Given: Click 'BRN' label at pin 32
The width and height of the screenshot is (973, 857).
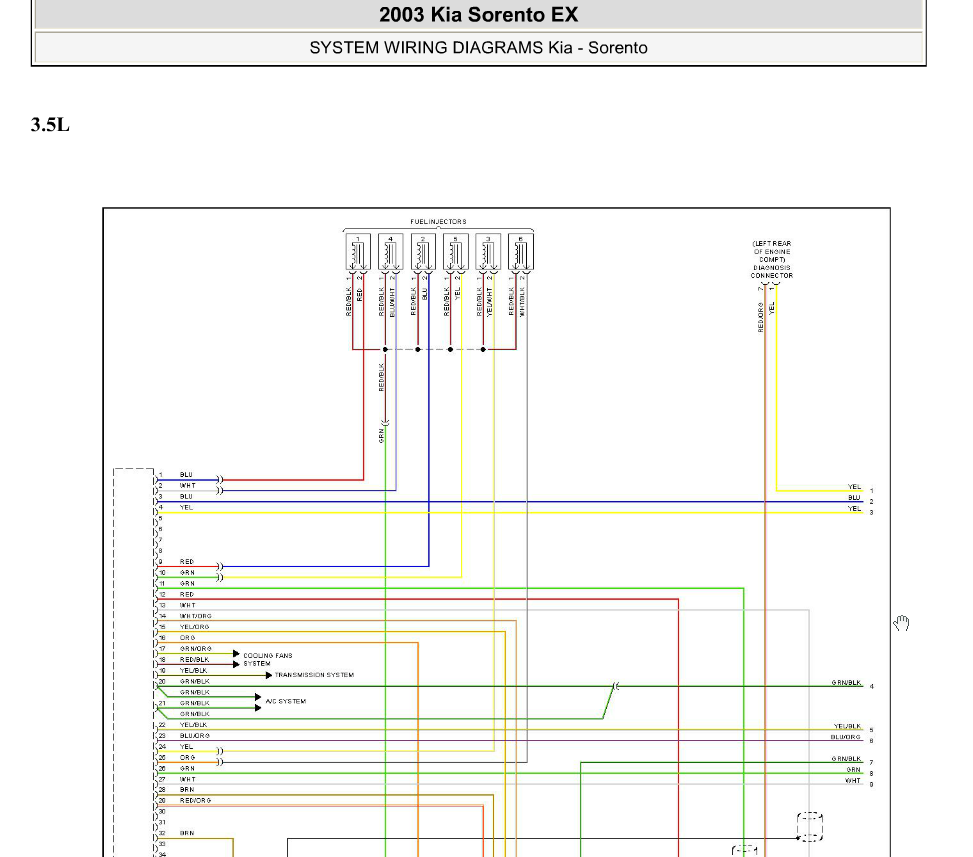Looking at the screenshot, I should coord(187,833).
